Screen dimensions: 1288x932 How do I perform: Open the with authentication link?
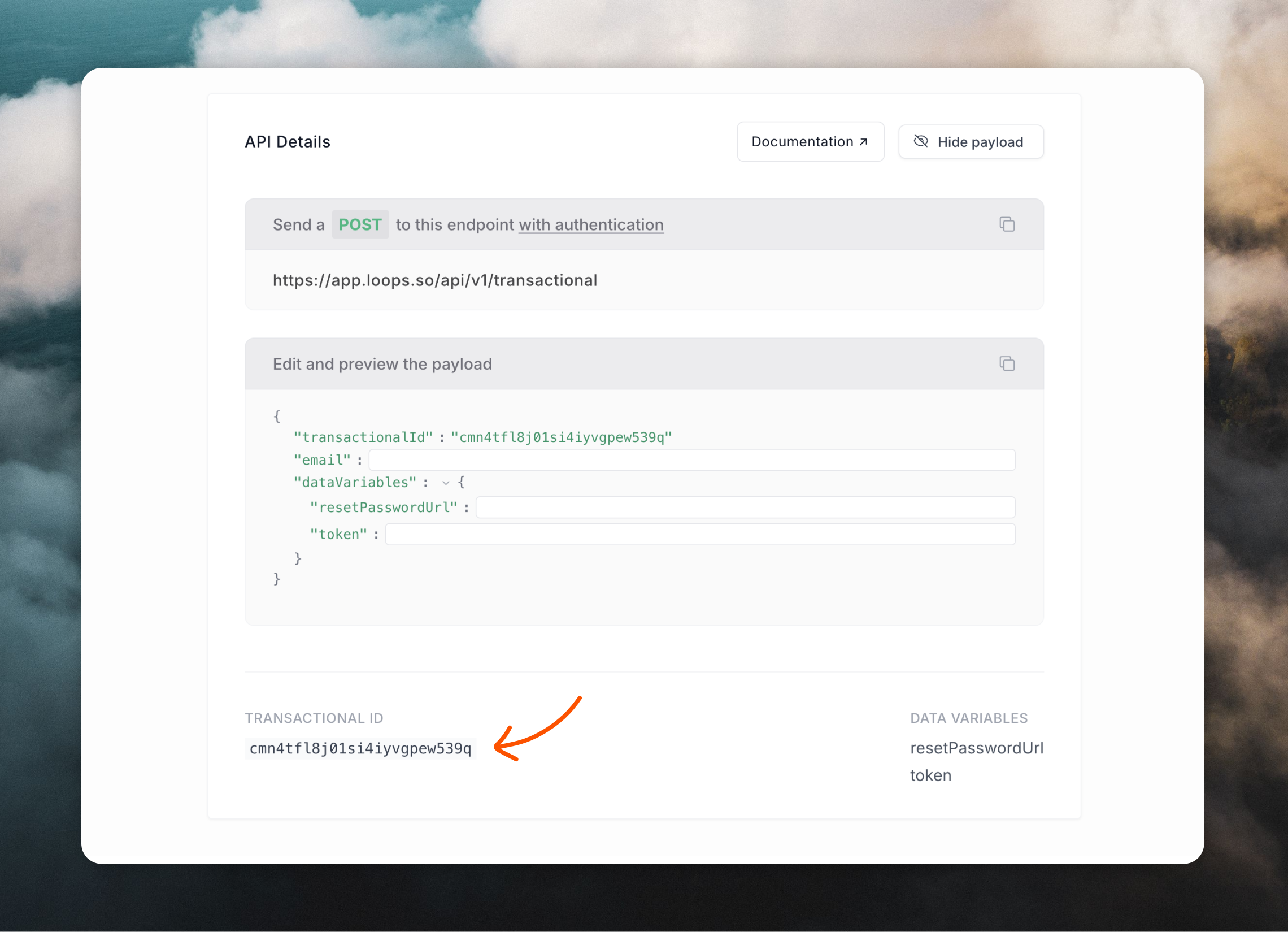click(591, 224)
